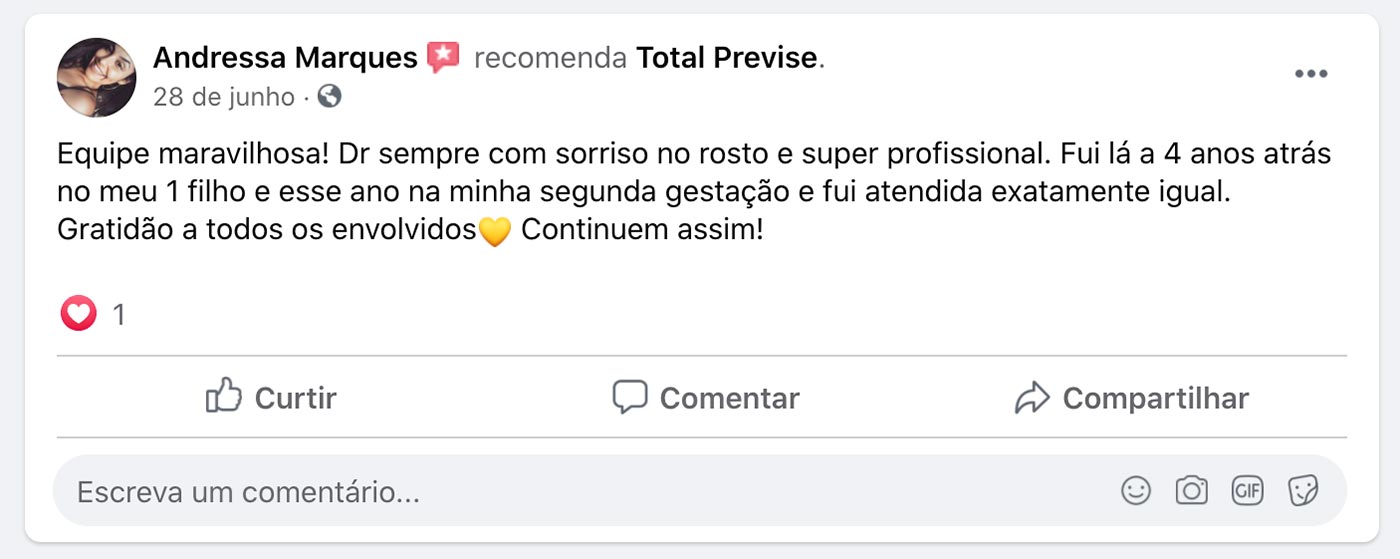Open the Total Previse page link
Screen dimensions: 1400x559
pos(727,58)
